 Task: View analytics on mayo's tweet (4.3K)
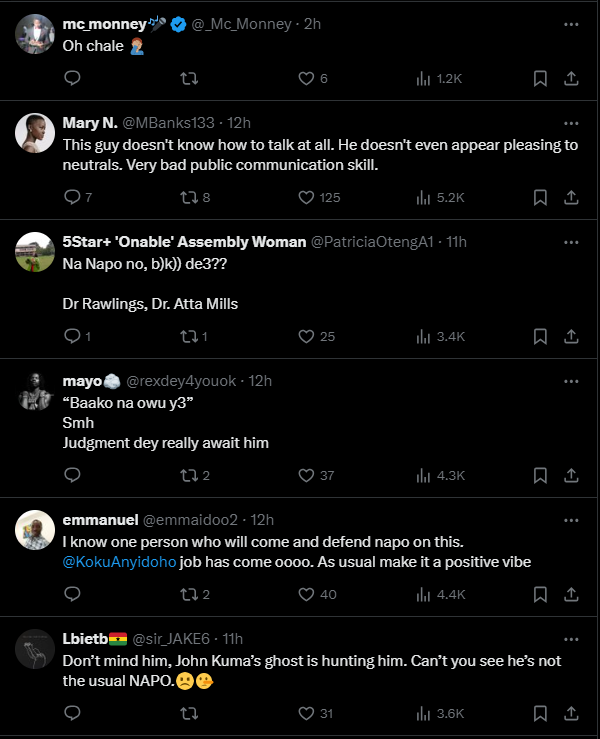coord(423,475)
